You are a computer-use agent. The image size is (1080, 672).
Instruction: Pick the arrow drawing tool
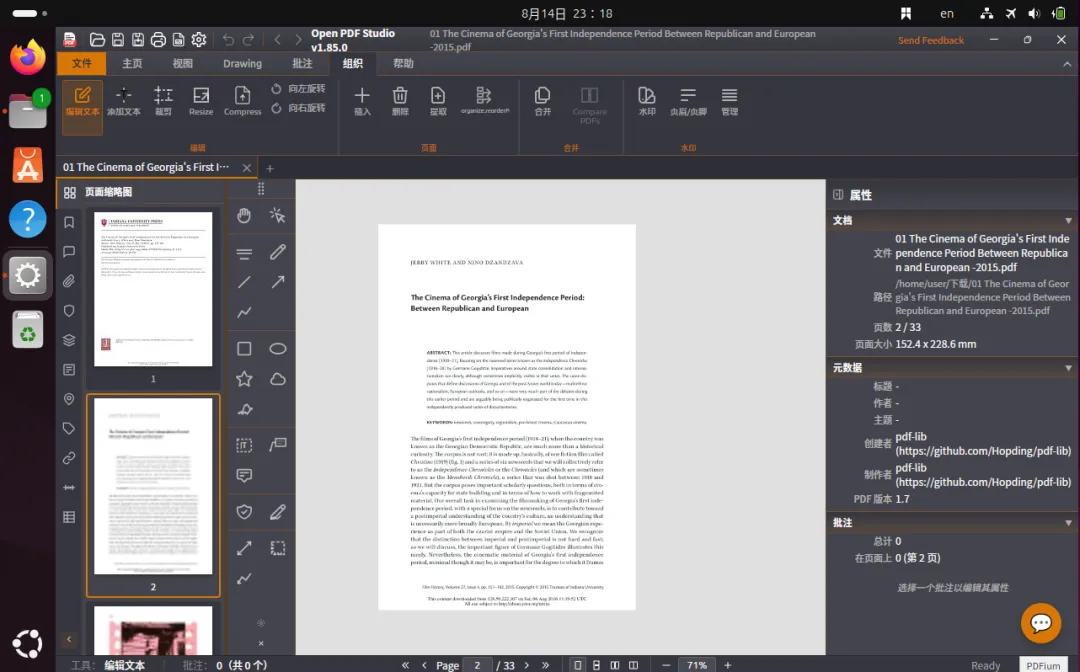(278, 282)
